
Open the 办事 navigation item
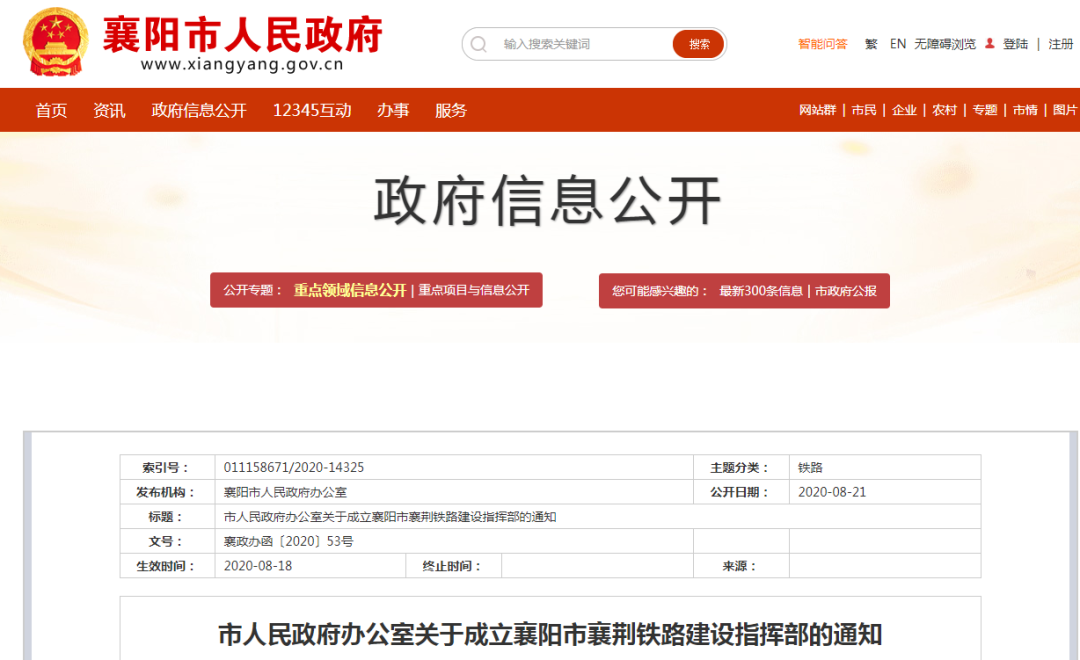[x=393, y=110]
